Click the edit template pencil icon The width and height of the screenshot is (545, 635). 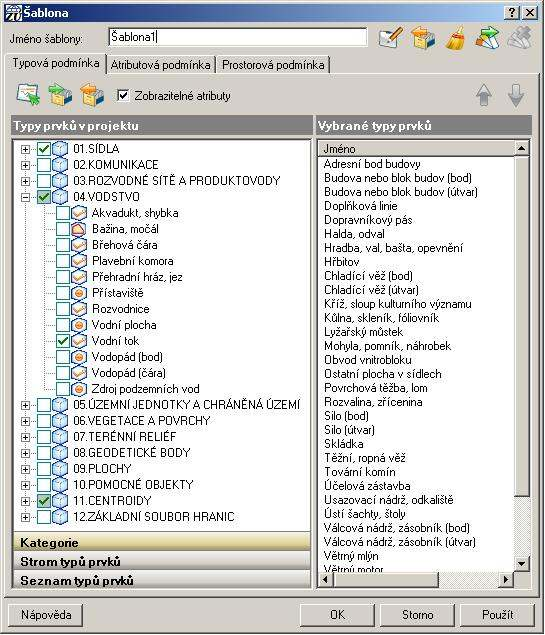coord(390,38)
